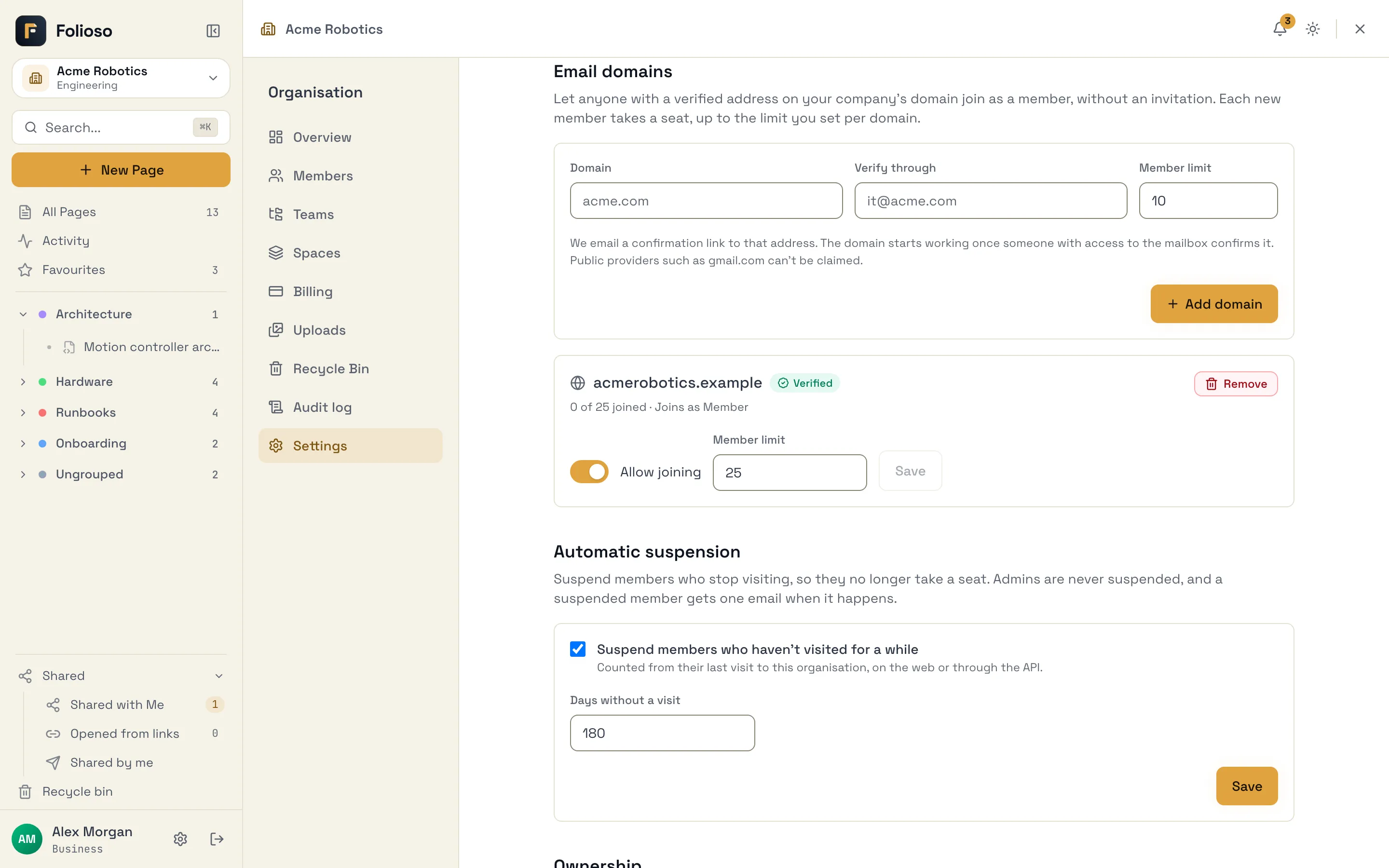Open the Members section
Viewport: 1389px width, 868px height.
click(x=350, y=176)
